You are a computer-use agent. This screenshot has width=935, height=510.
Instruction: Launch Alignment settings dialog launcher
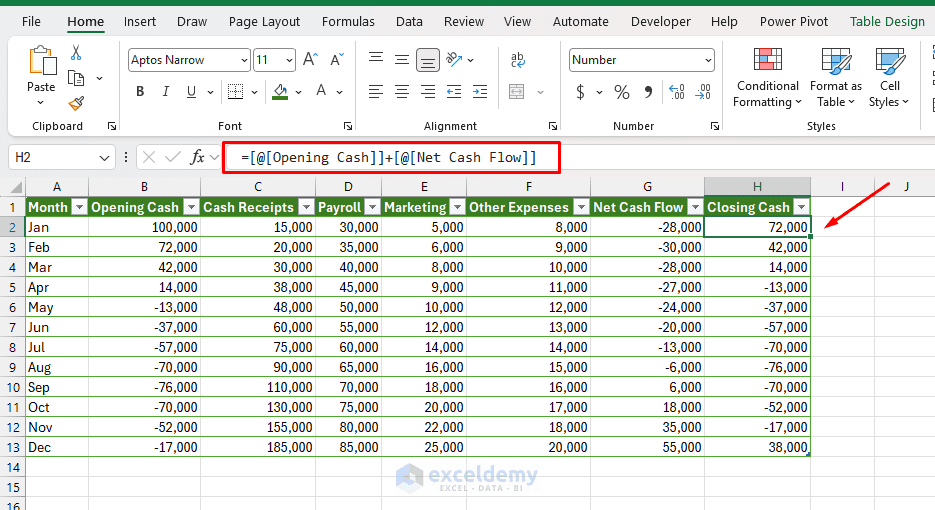pyautogui.click(x=553, y=126)
